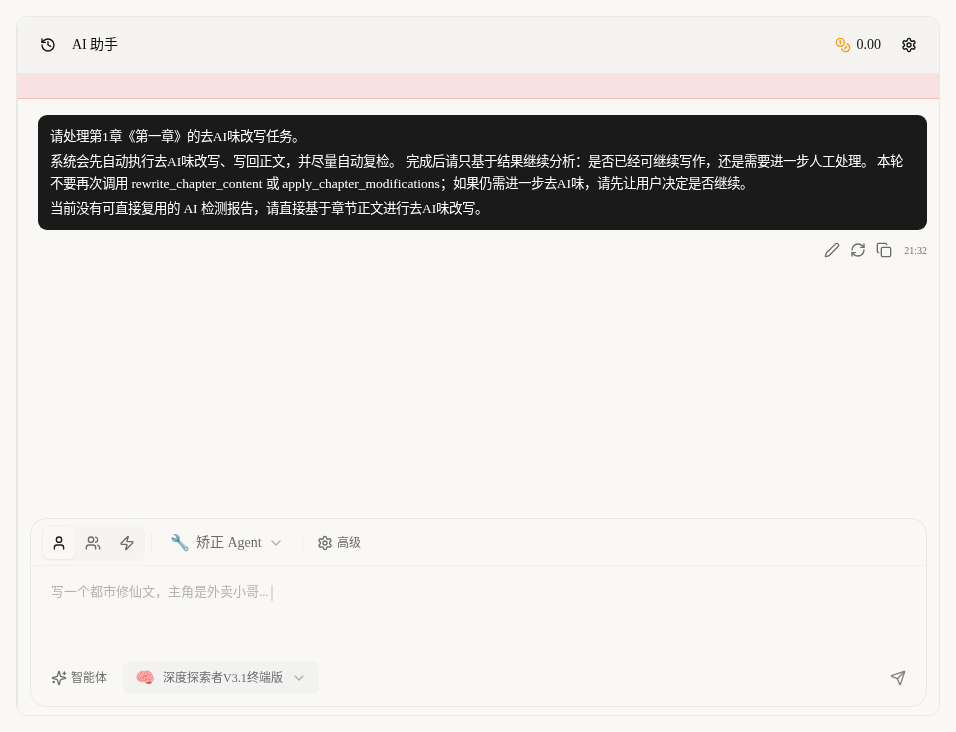Click the sparkle icon beside 智能体
Viewport: 956px width, 732px height.
tap(59, 678)
